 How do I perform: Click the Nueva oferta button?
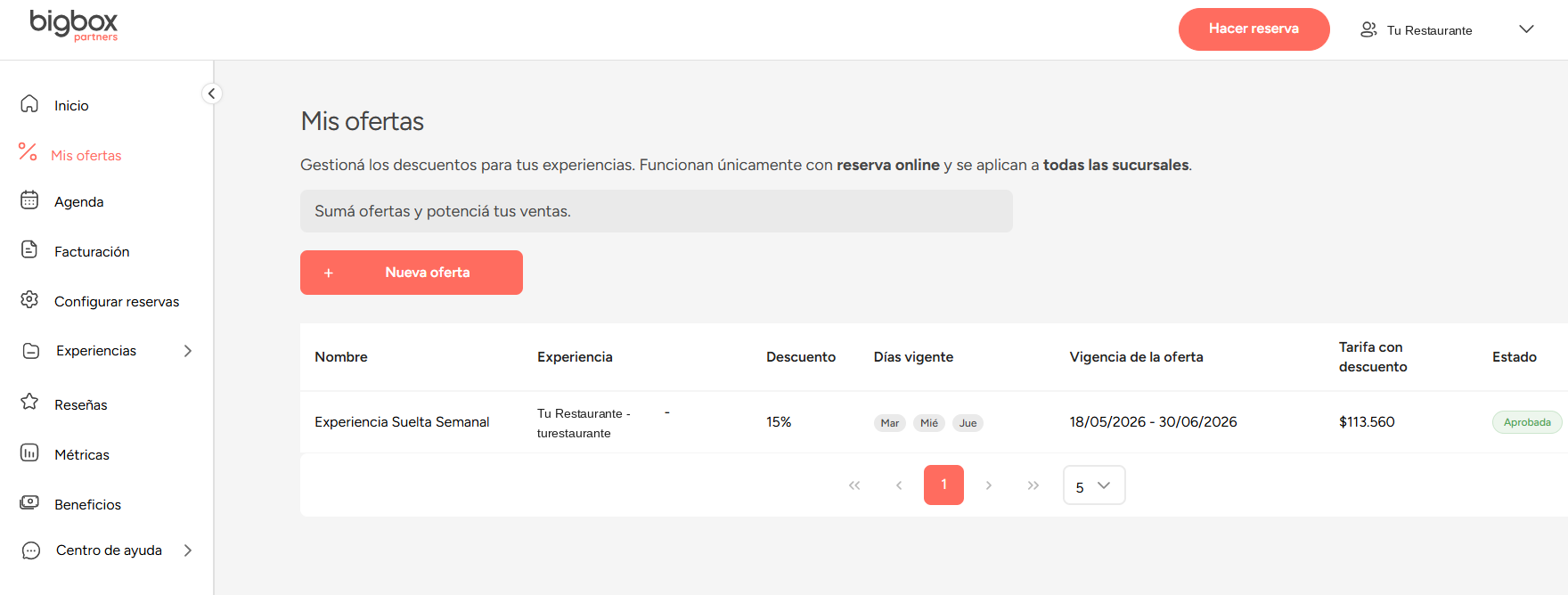click(412, 273)
